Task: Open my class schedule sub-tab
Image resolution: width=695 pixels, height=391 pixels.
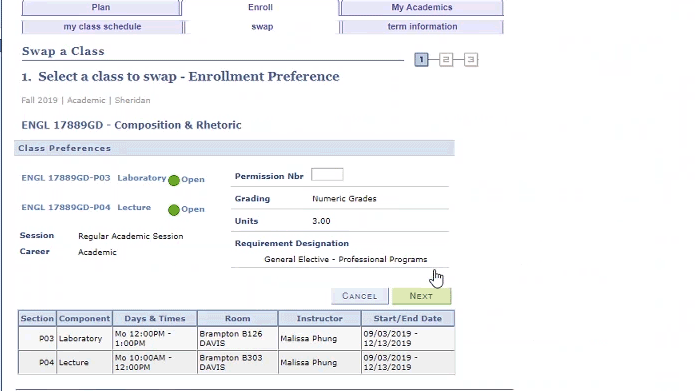Action: point(102,27)
